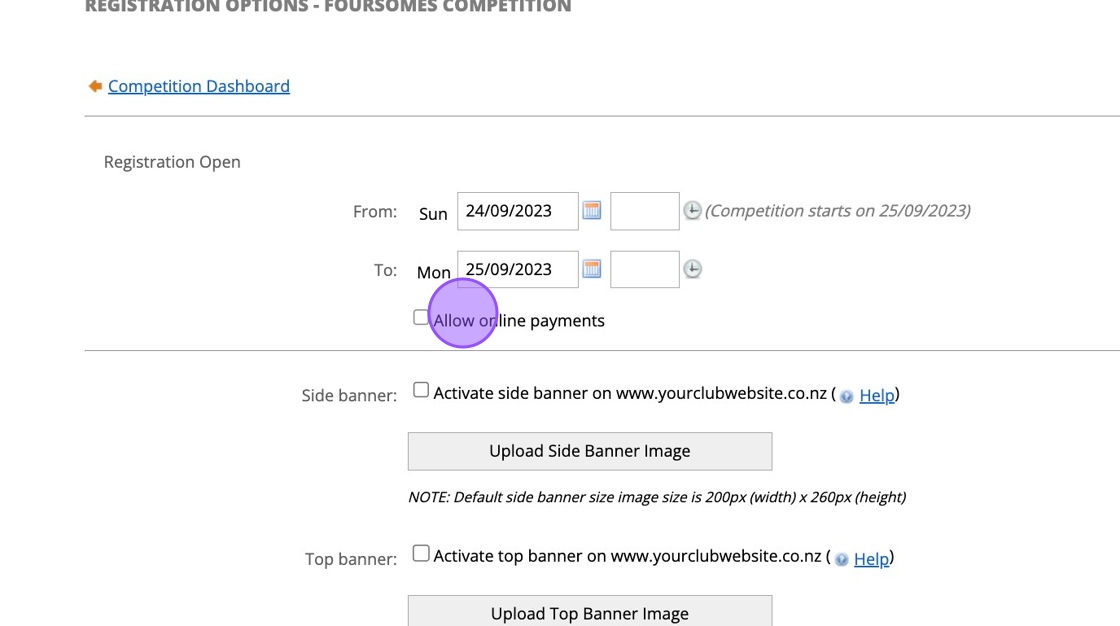
Task: Open the From date calendar picker icon
Action: point(592,211)
